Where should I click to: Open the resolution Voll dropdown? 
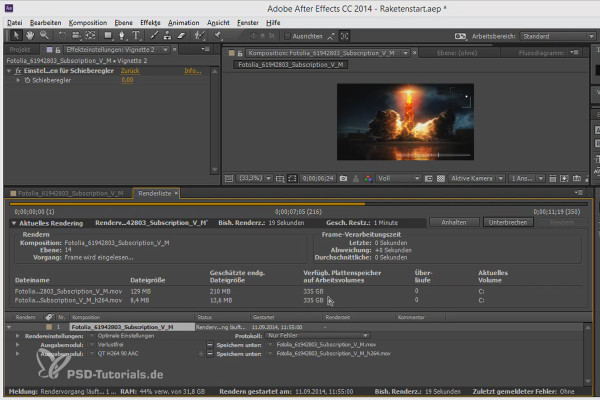pyautogui.click(x=398, y=178)
